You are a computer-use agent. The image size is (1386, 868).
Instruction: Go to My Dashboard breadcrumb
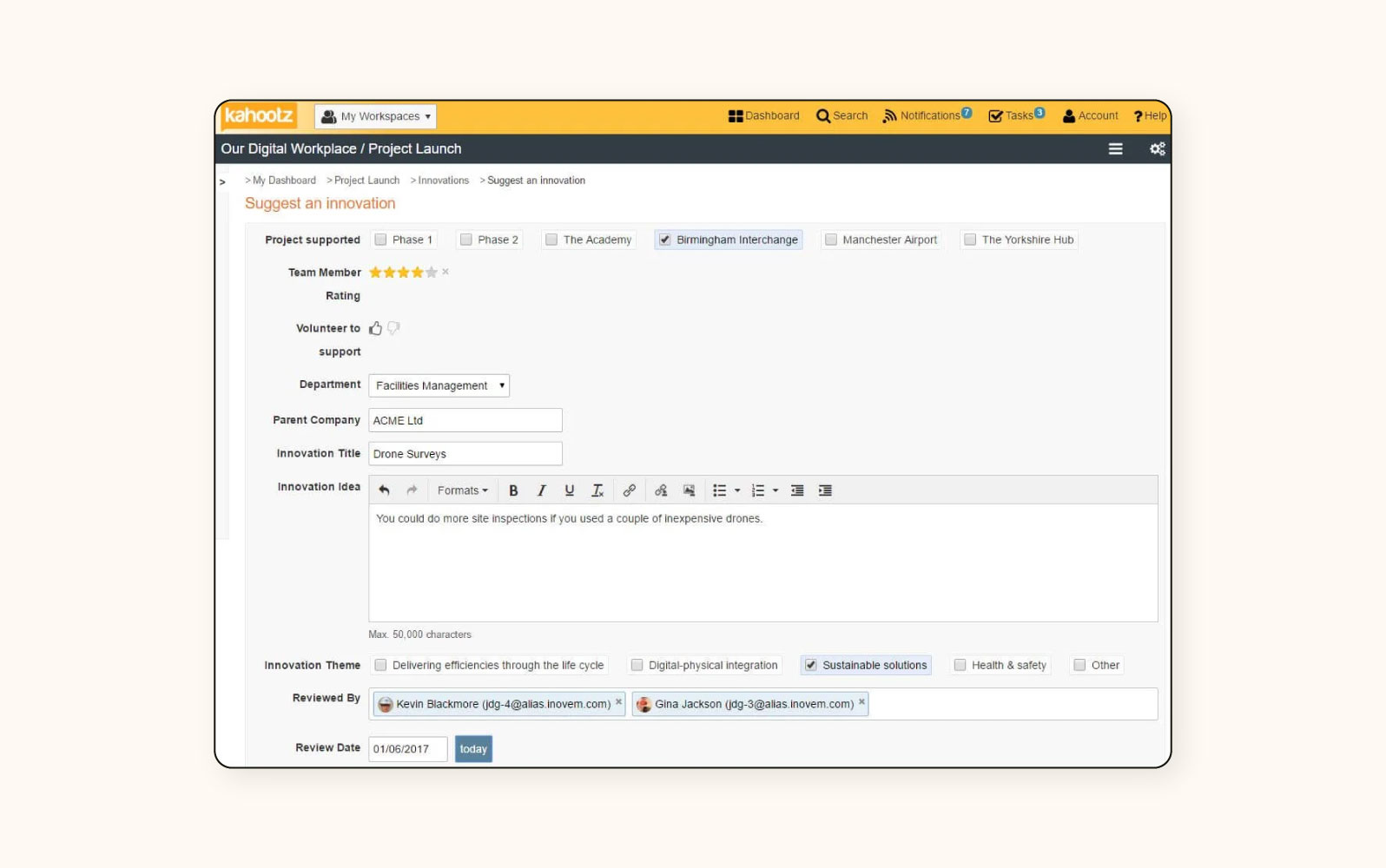(x=284, y=181)
